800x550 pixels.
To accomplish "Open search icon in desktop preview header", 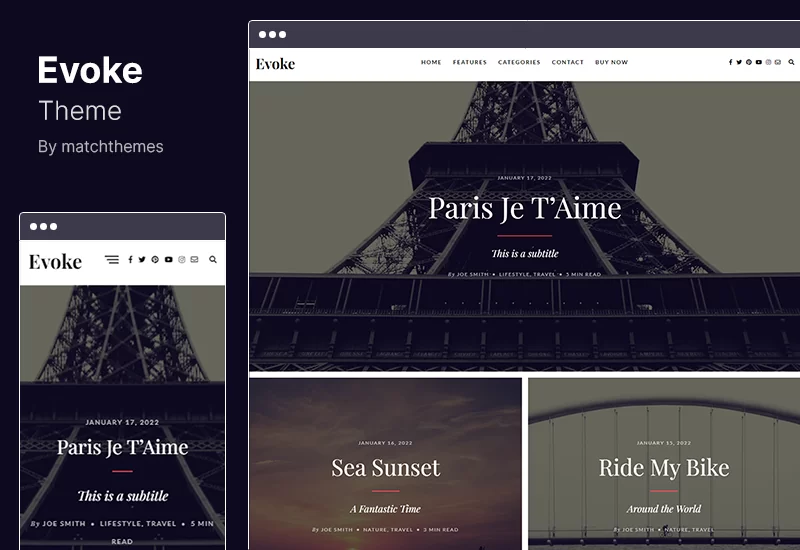I will point(791,62).
